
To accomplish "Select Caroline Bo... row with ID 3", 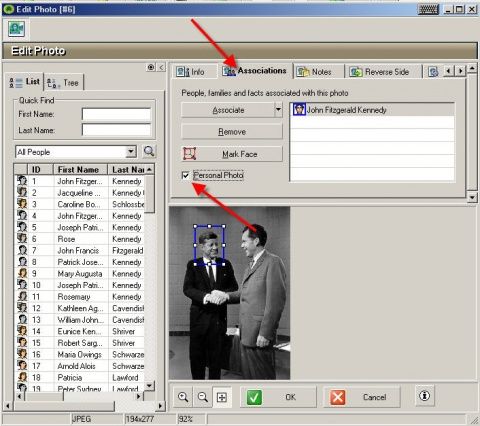I will point(80,204).
